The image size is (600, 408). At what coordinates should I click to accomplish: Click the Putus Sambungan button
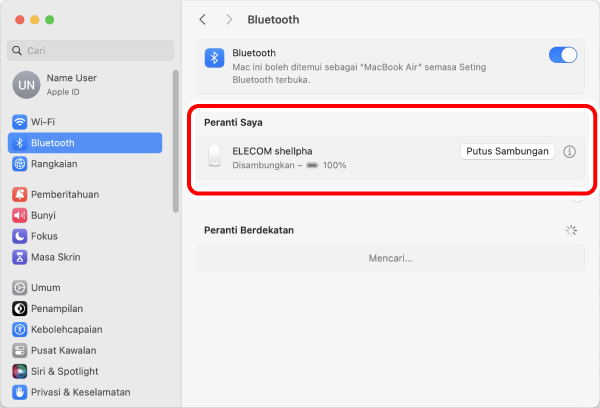point(507,152)
